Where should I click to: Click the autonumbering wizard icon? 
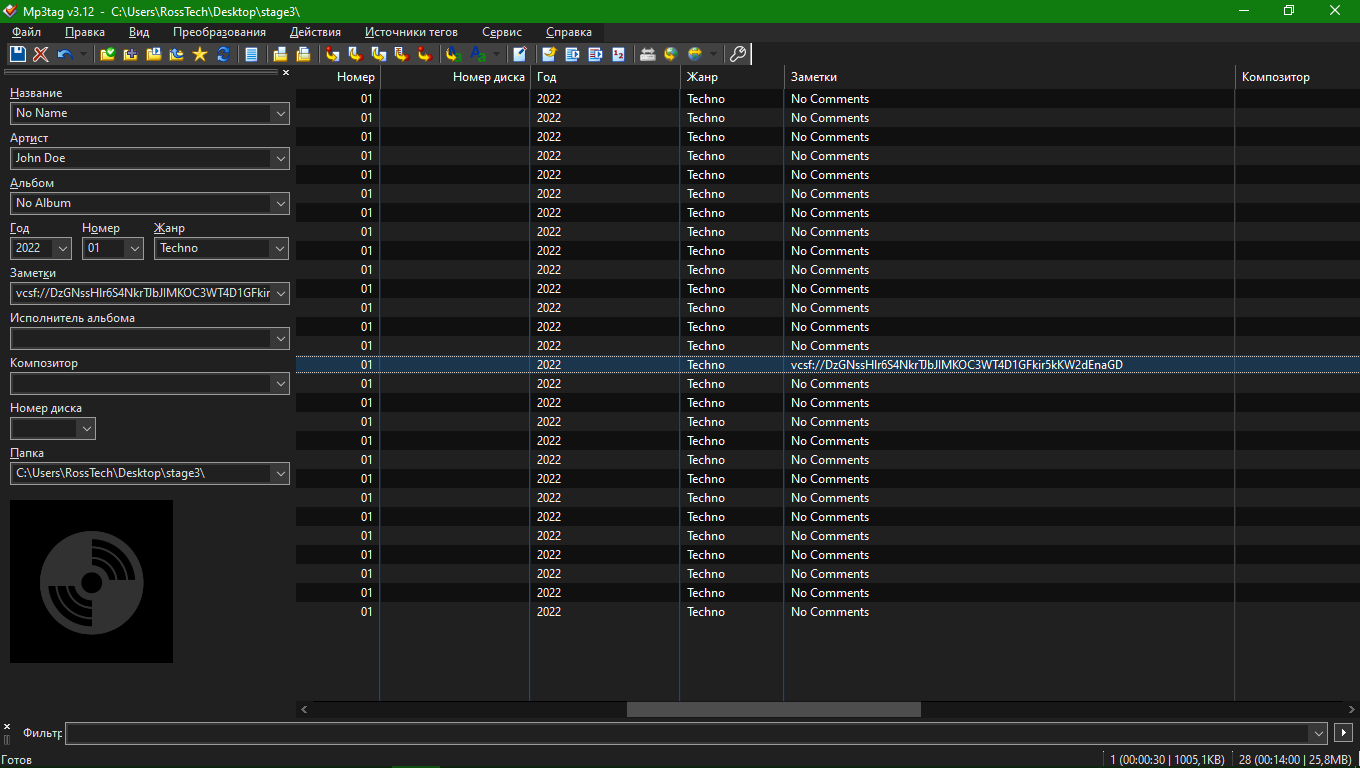click(x=618, y=54)
